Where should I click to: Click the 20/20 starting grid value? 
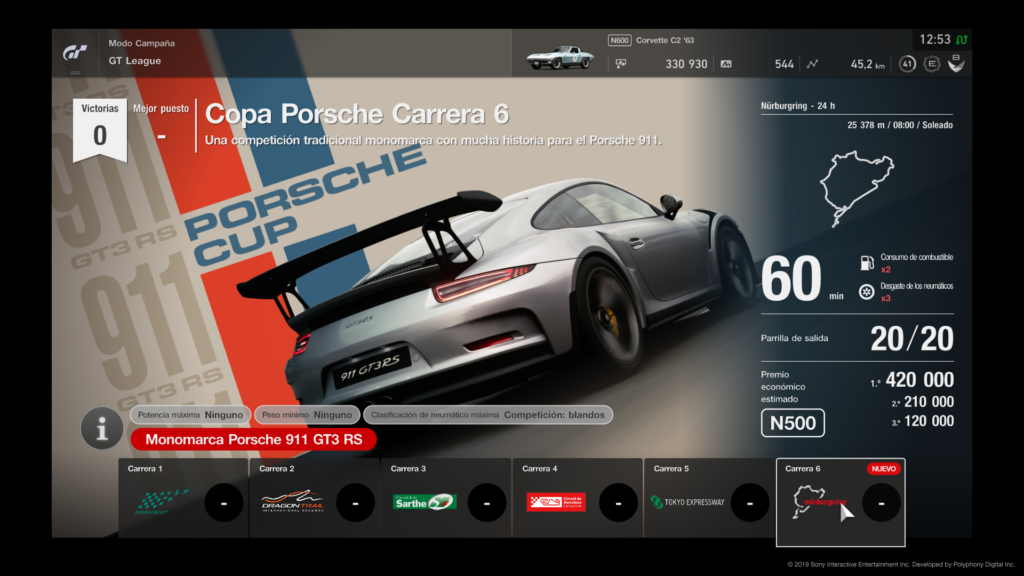(x=912, y=339)
